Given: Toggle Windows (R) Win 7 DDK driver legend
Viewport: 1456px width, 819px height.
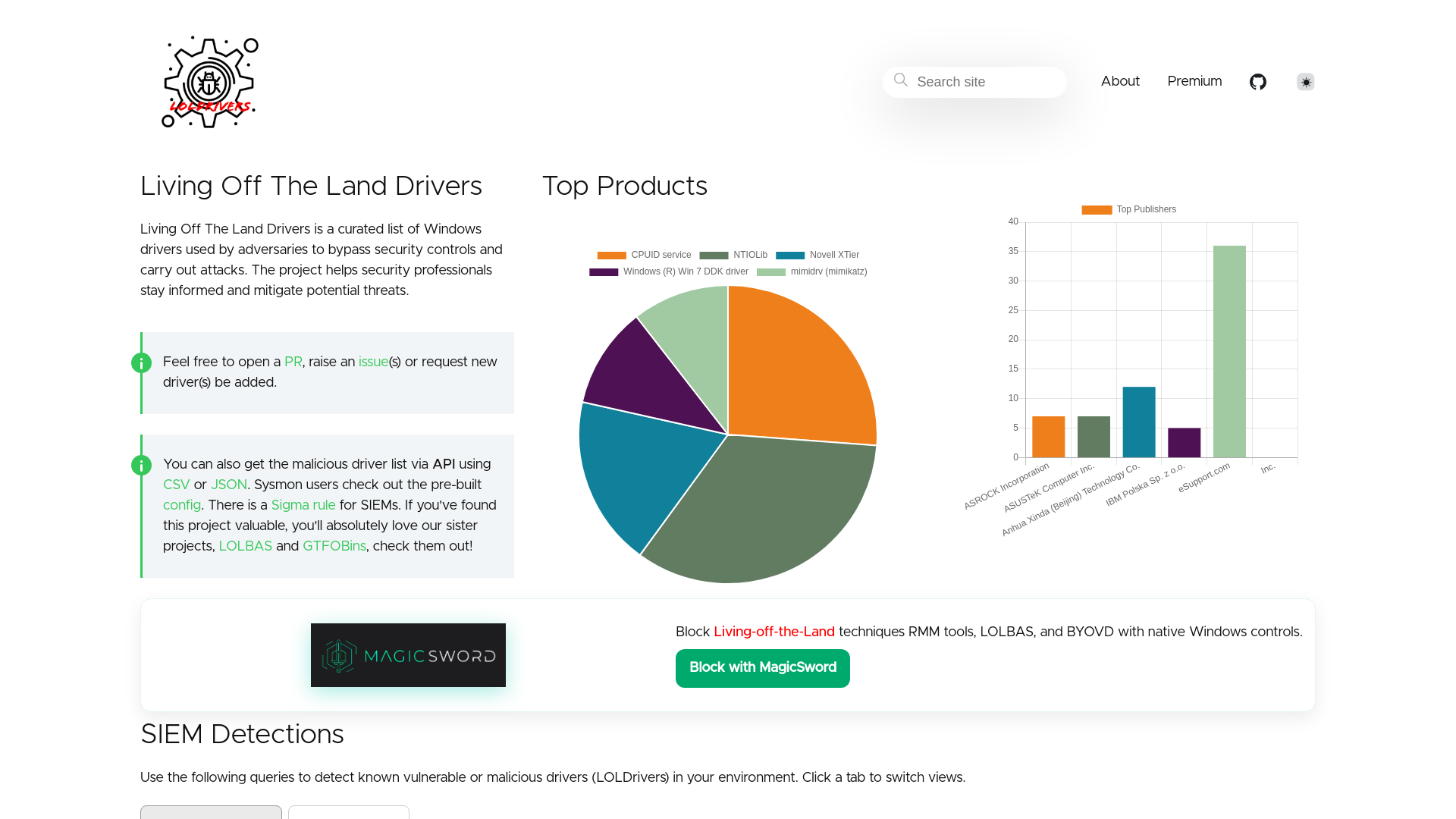Looking at the screenshot, I should pyautogui.click(x=604, y=272).
